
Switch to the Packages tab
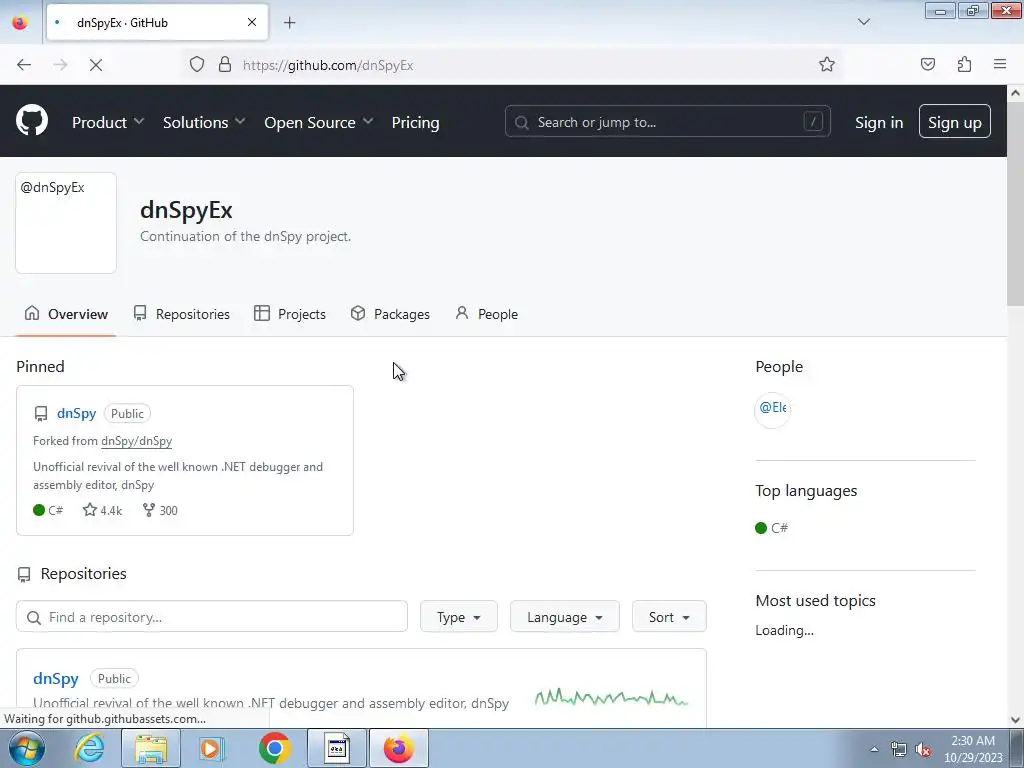coord(391,314)
